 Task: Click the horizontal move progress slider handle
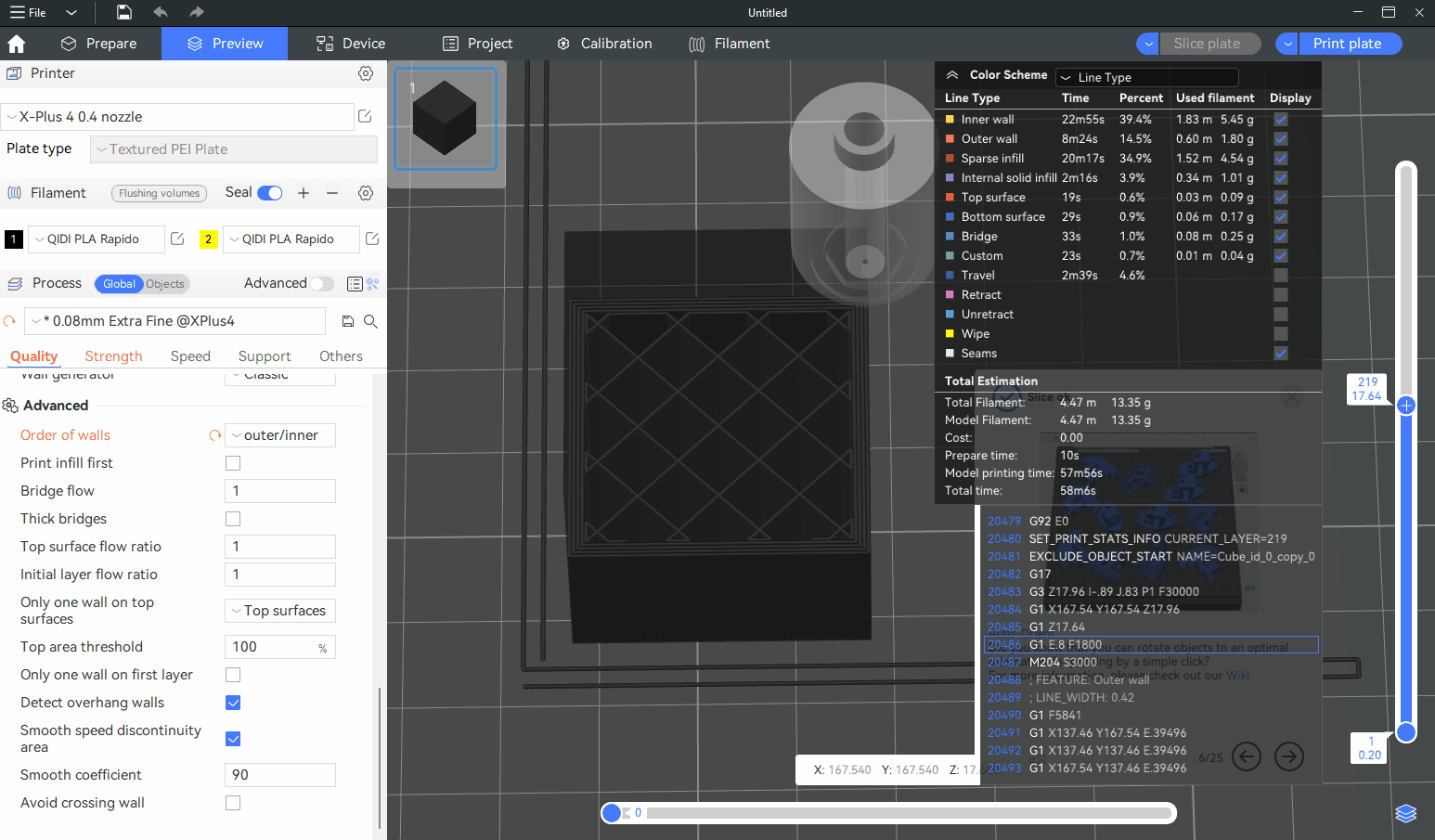(x=612, y=813)
